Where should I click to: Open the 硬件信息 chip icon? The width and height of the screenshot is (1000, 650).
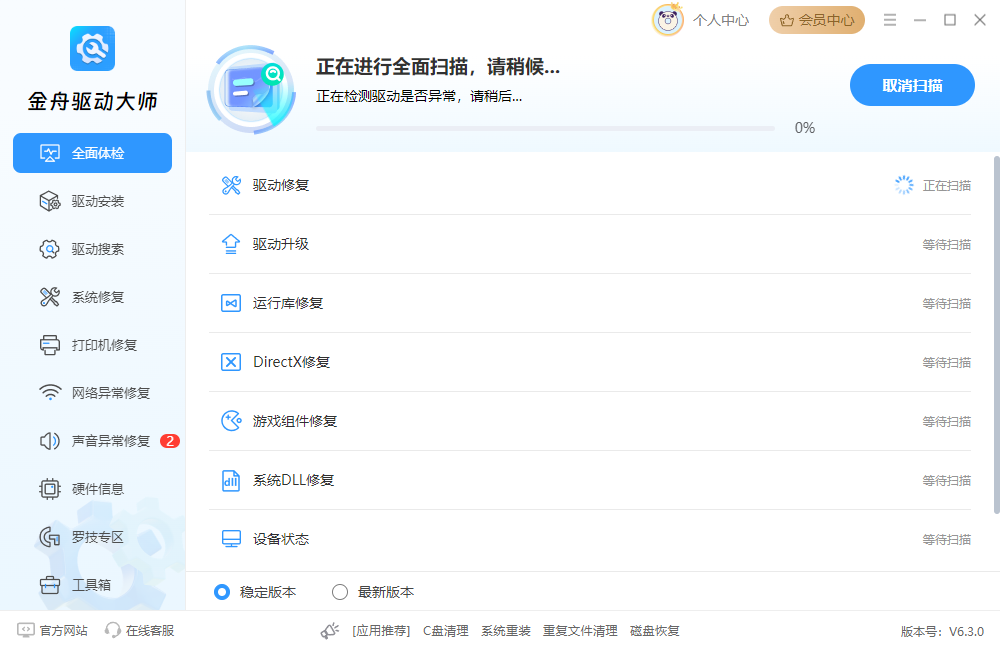point(50,488)
